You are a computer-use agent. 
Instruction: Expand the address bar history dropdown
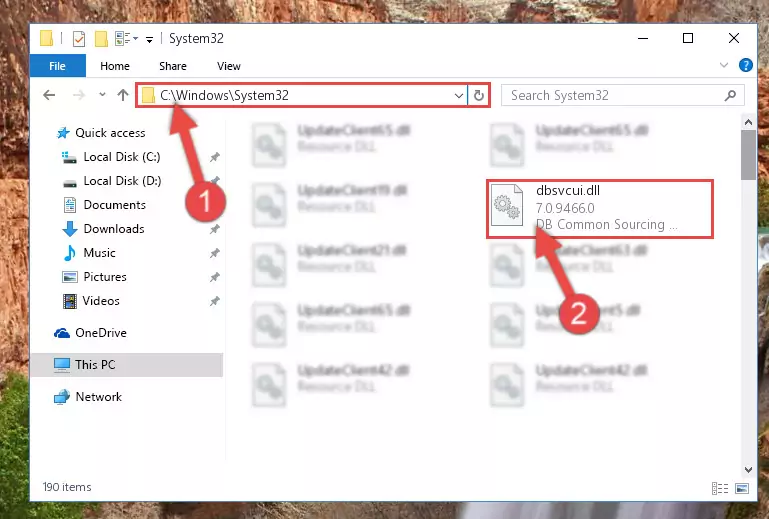[x=459, y=95]
